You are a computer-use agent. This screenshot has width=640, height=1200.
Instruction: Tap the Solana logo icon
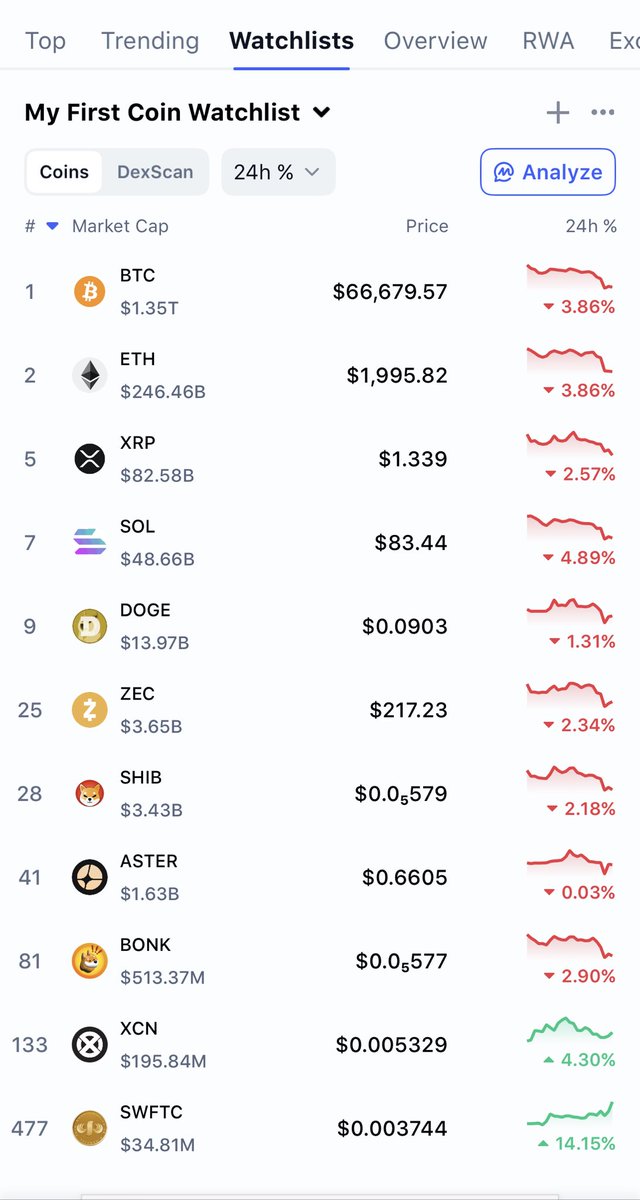coord(89,543)
